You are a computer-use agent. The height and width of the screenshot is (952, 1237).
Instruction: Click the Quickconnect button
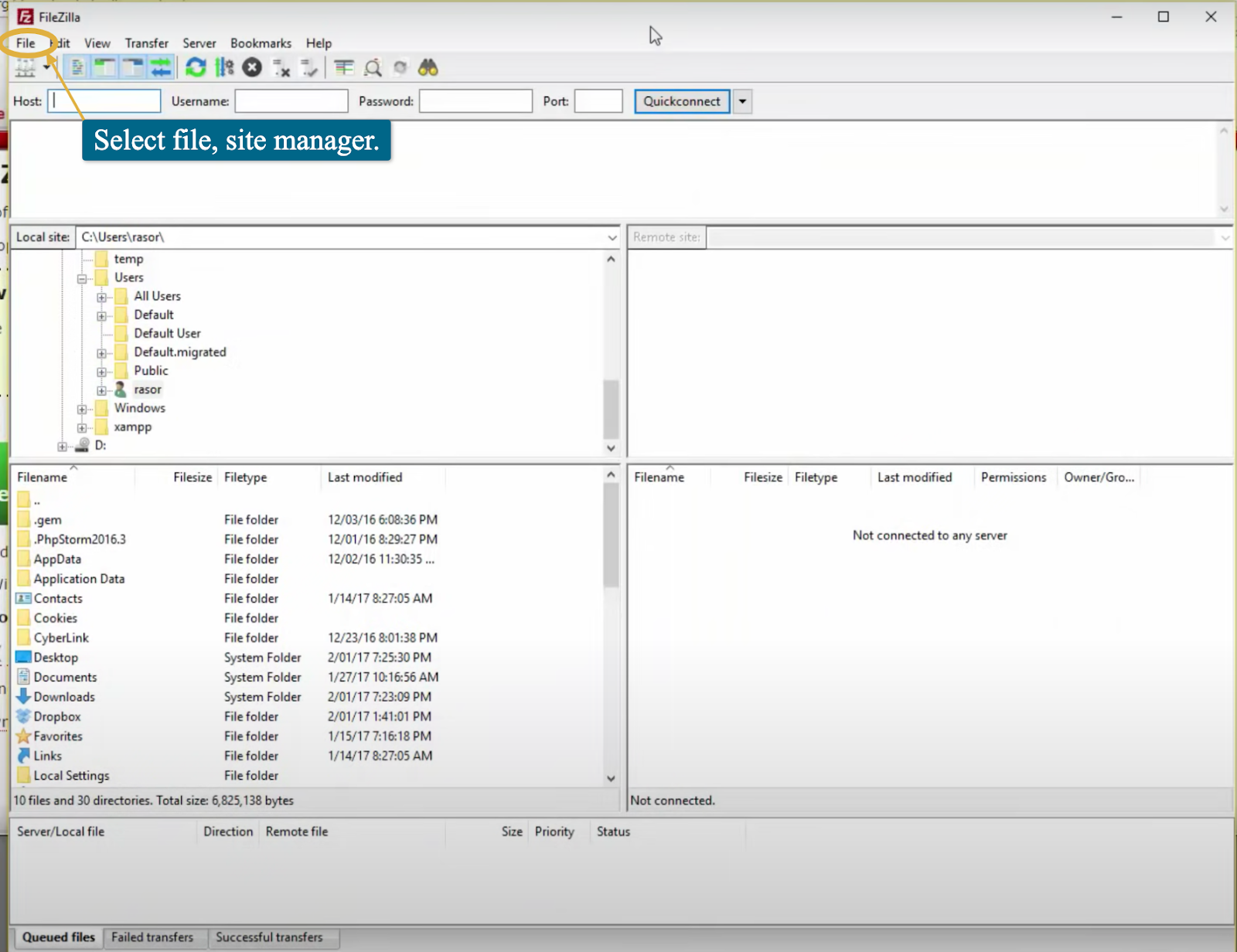point(682,101)
